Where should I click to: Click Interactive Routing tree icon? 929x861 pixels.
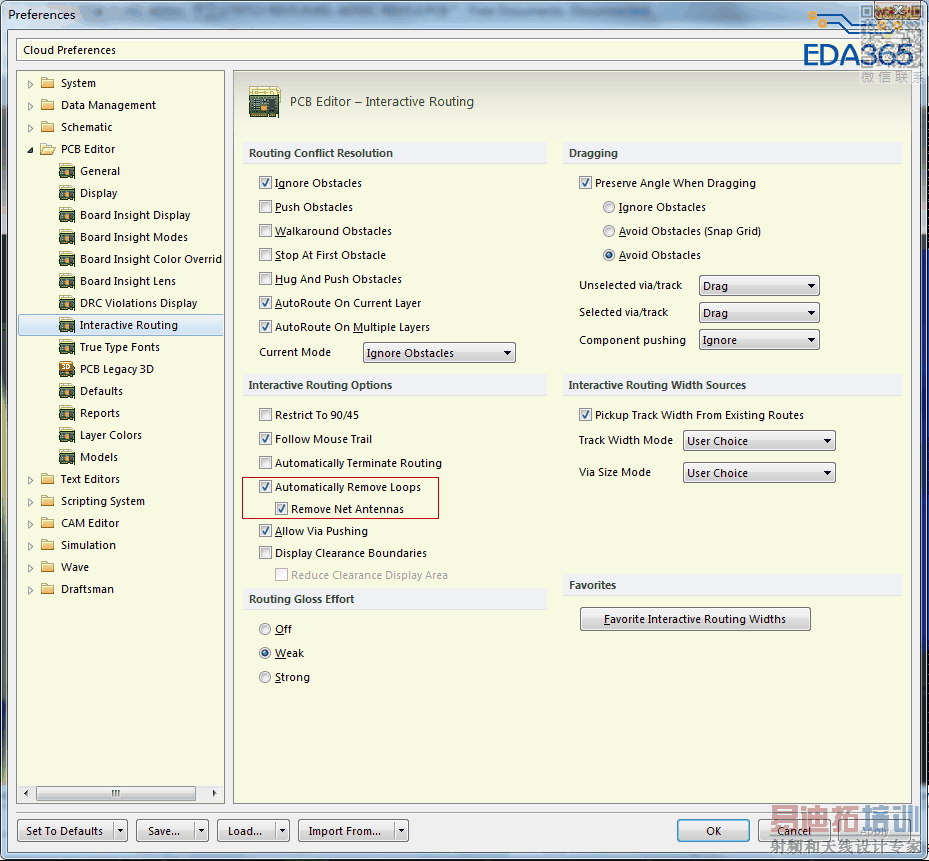point(67,325)
